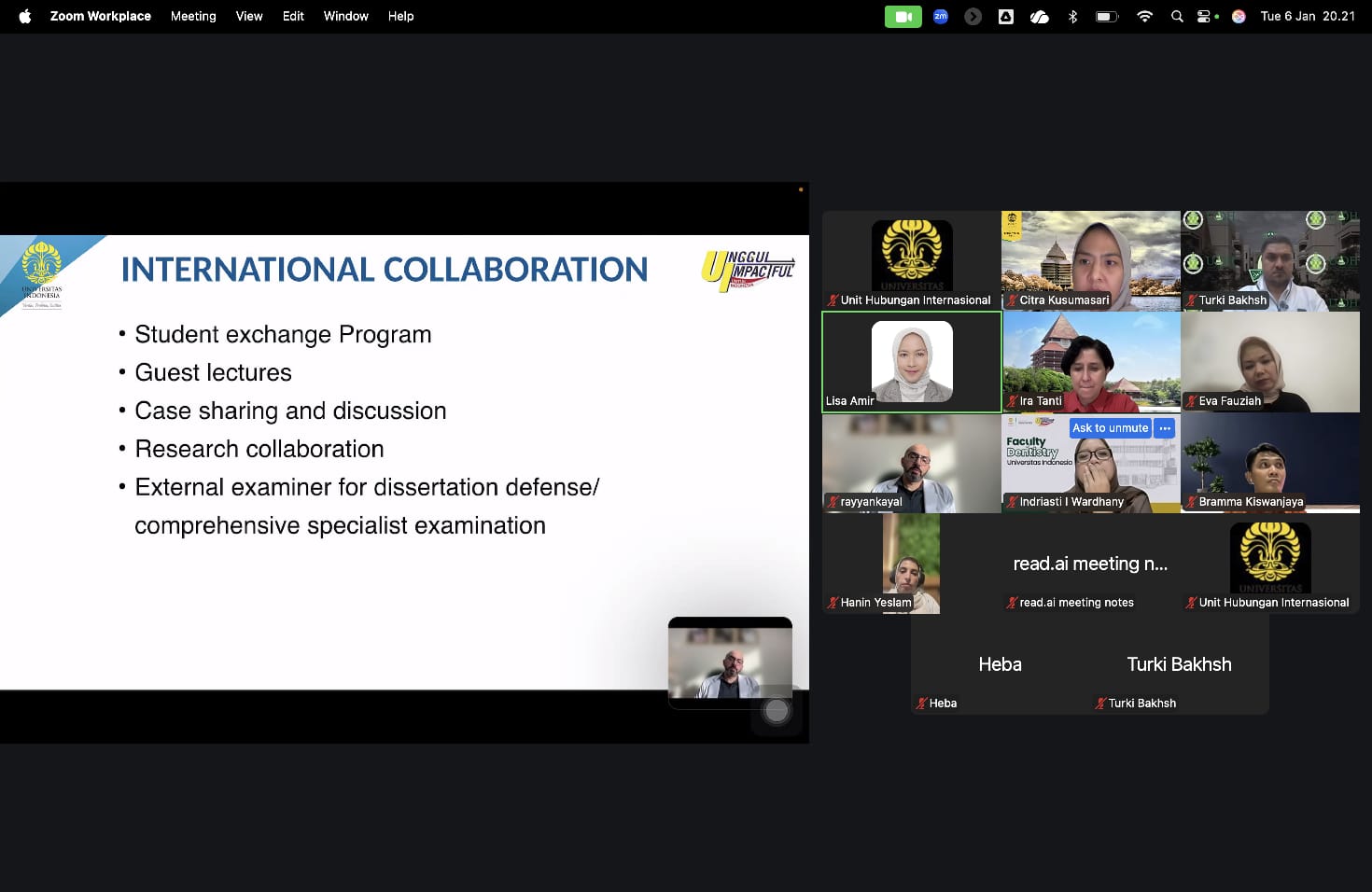Click muted microphone icon on rayyankayal tile
Screen dimensions: 1372x892
point(833,502)
